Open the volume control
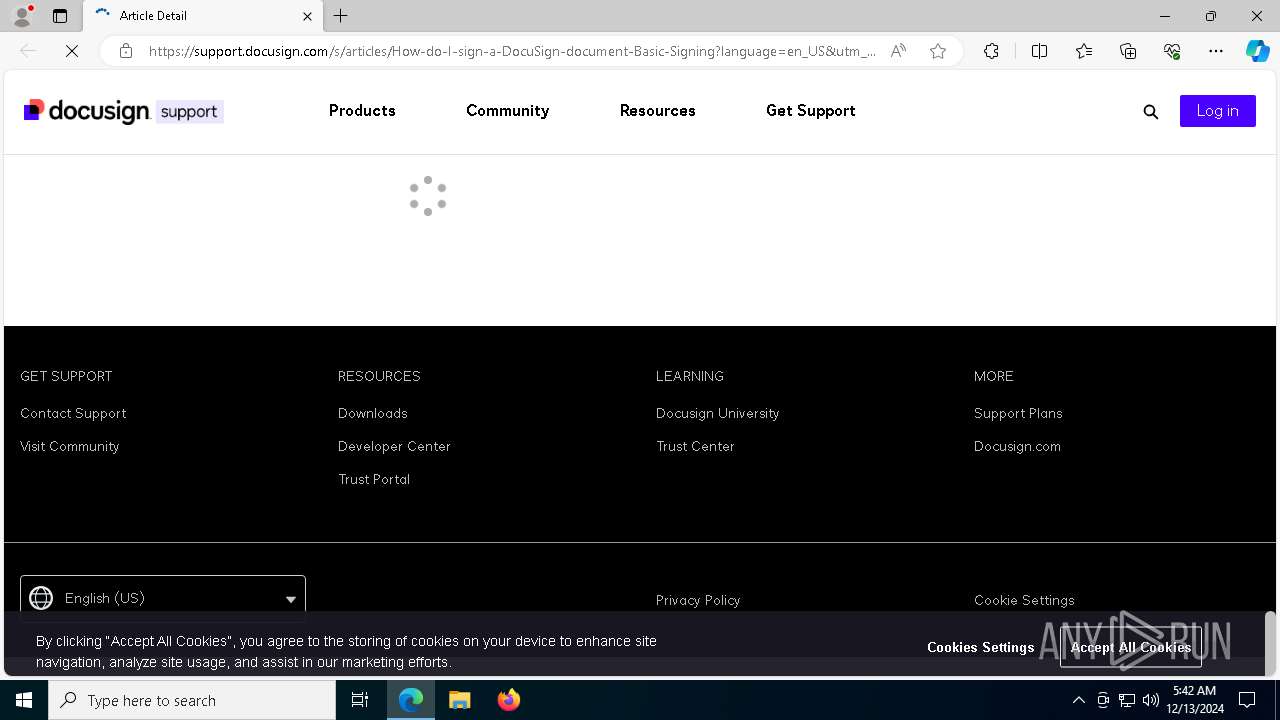The width and height of the screenshot is (1280, 720). coord(1151,700)
